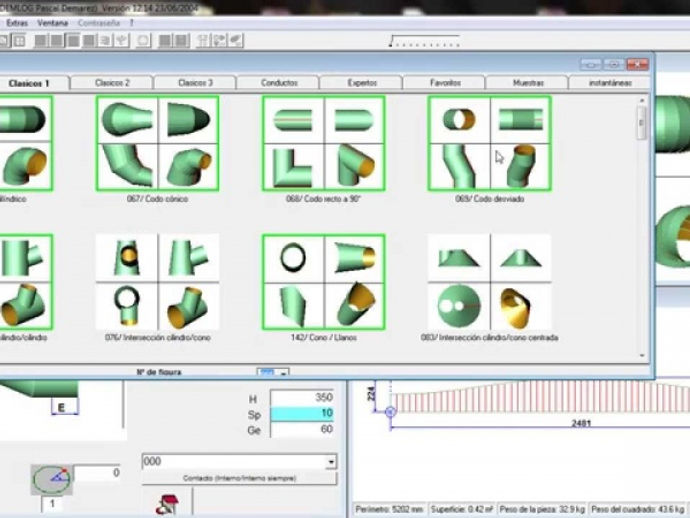This screenshot has height=518, width=690.
Task: Pick the bottom-left bent pipe thumbnail in 067 Codo cónico
Action: point(128,166)
